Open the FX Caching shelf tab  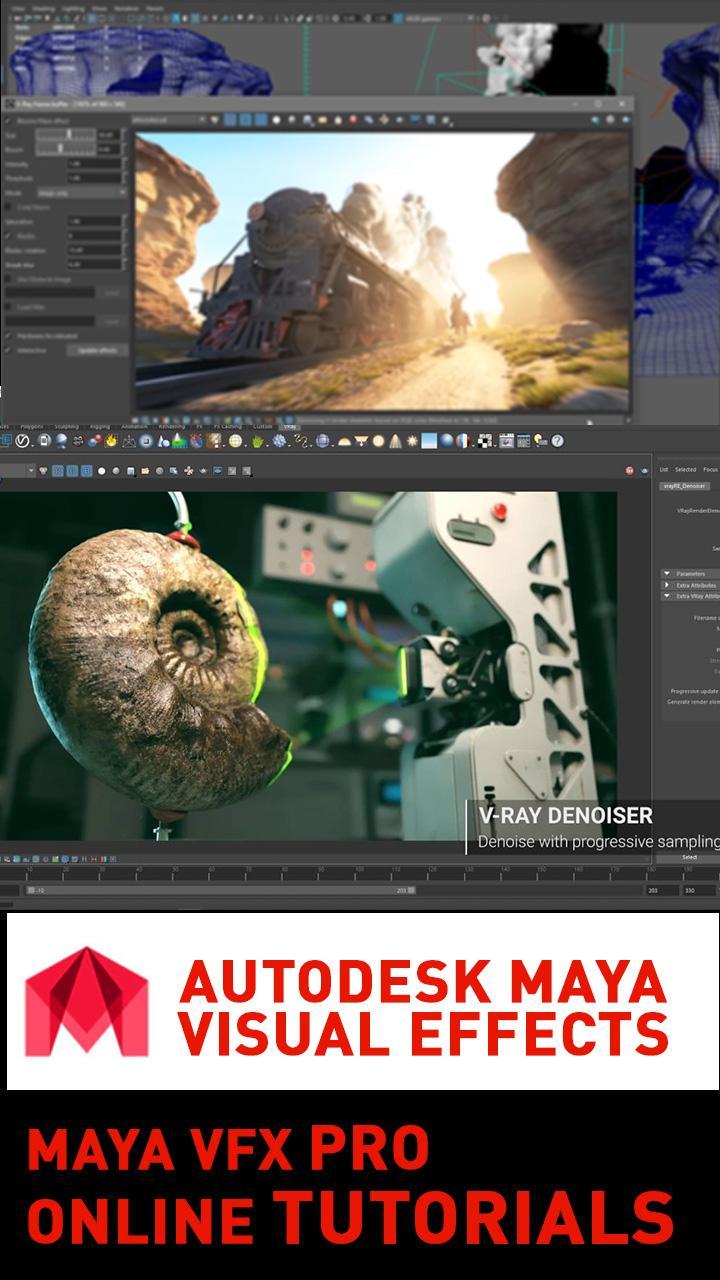227,426
